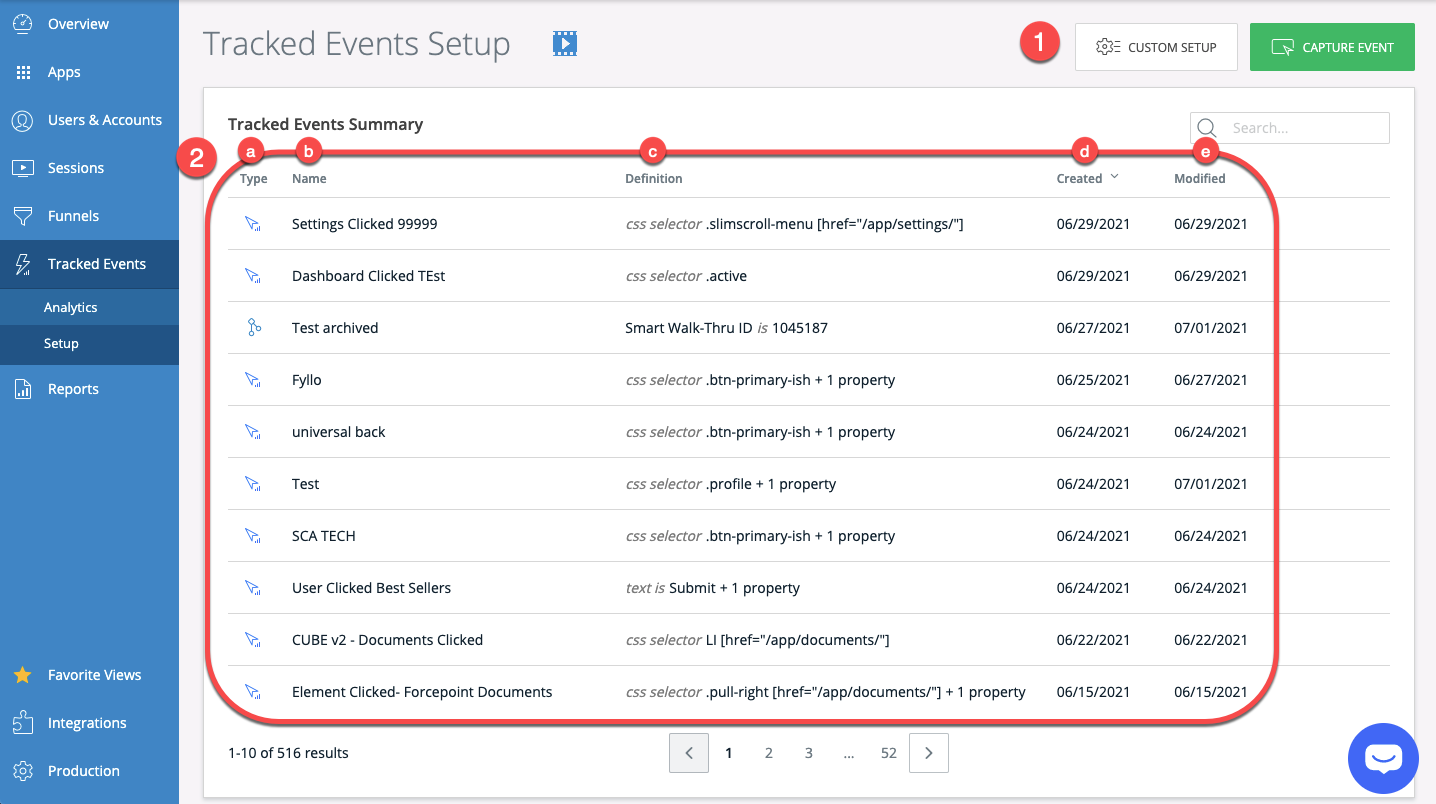Click Smart Walk-Thru icon for Test archived
1436x804 pixels.
coord(254,328)
